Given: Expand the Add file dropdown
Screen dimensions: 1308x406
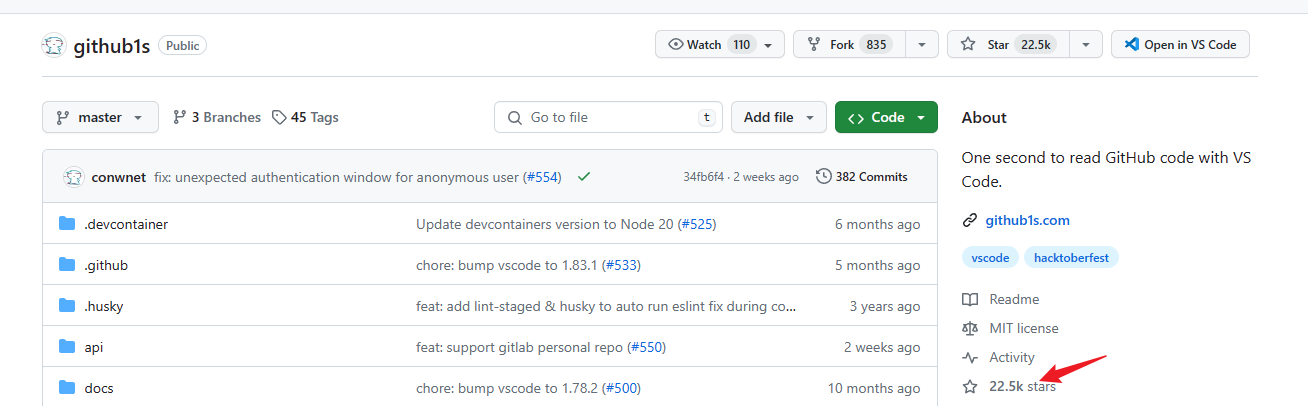Looking at the screenshot, I should click(x=778, y=117).
